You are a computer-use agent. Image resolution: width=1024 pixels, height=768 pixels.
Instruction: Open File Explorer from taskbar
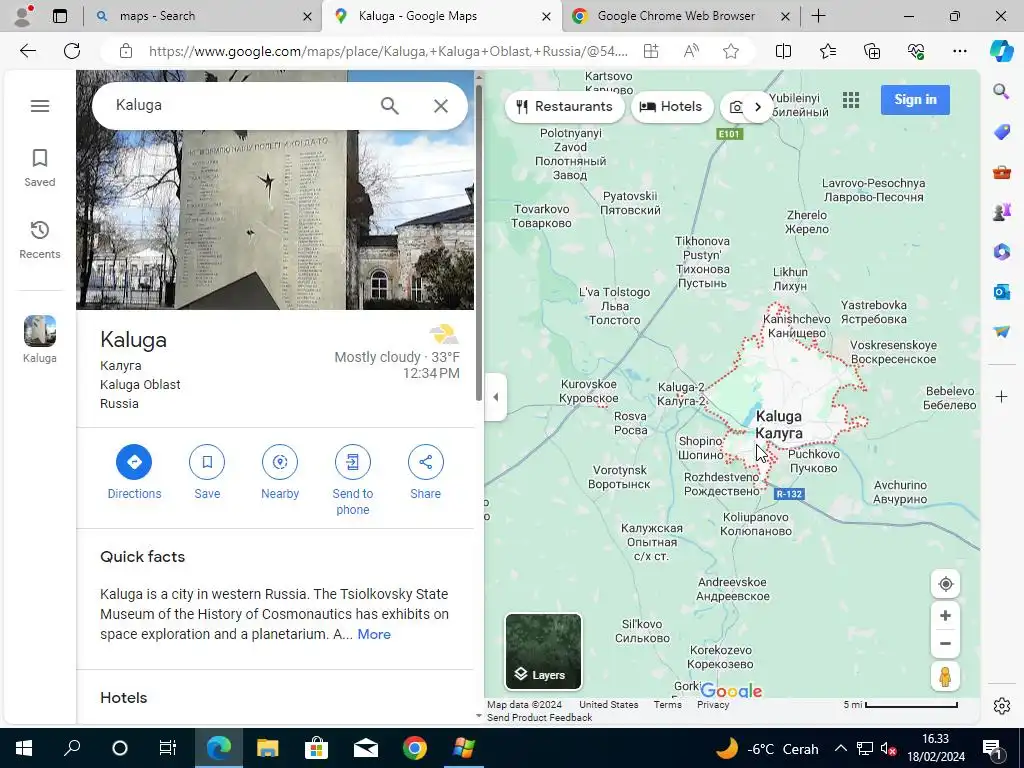pyautogui.click(x=267, y=748)
